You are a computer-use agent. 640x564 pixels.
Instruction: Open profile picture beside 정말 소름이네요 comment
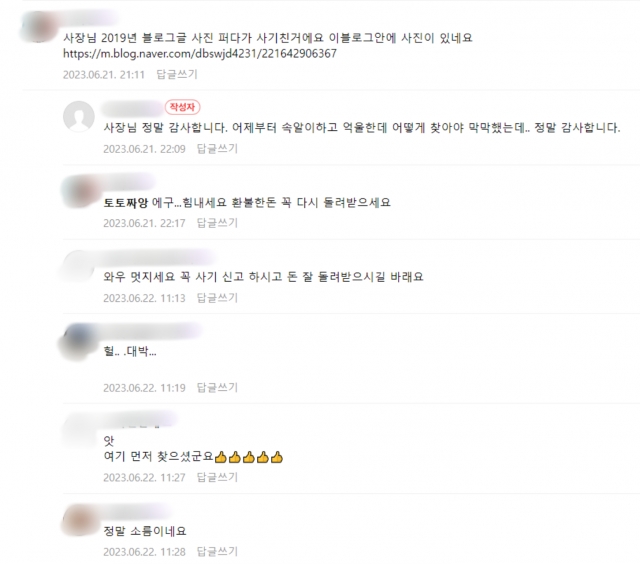coord(79,520)
